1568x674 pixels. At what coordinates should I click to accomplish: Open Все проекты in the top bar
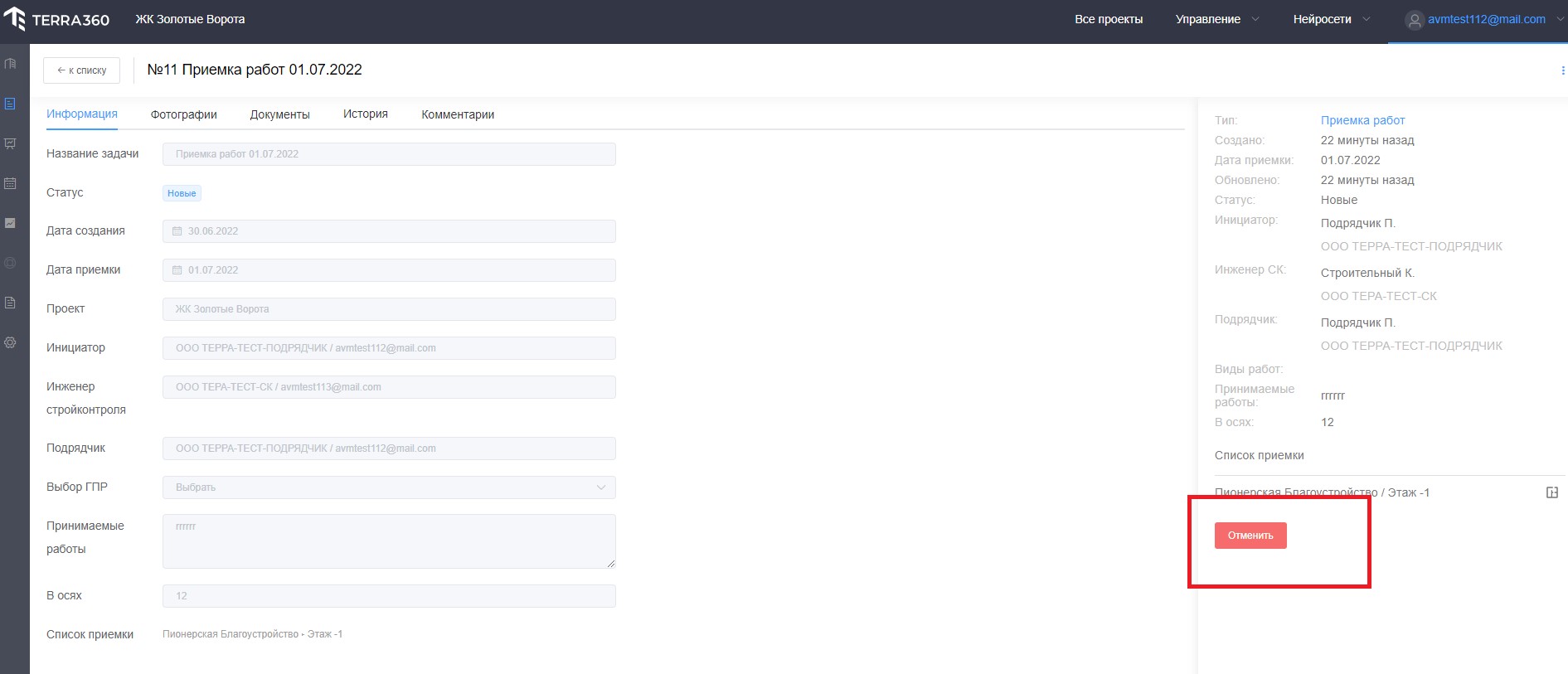point(1109,19)
